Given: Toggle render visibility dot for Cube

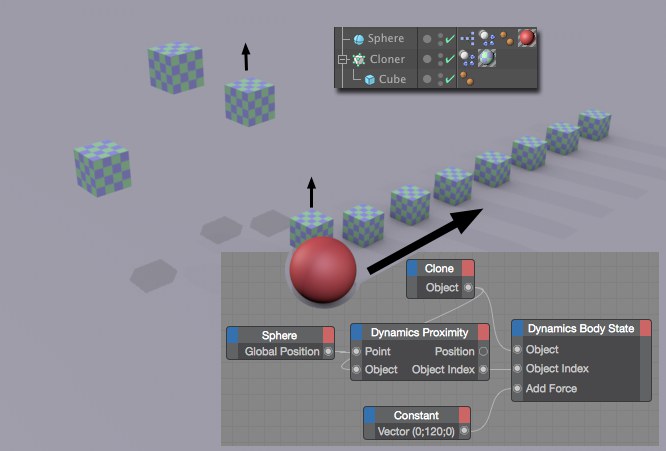Looking at the screenshot, I should [x=440, y=83].
